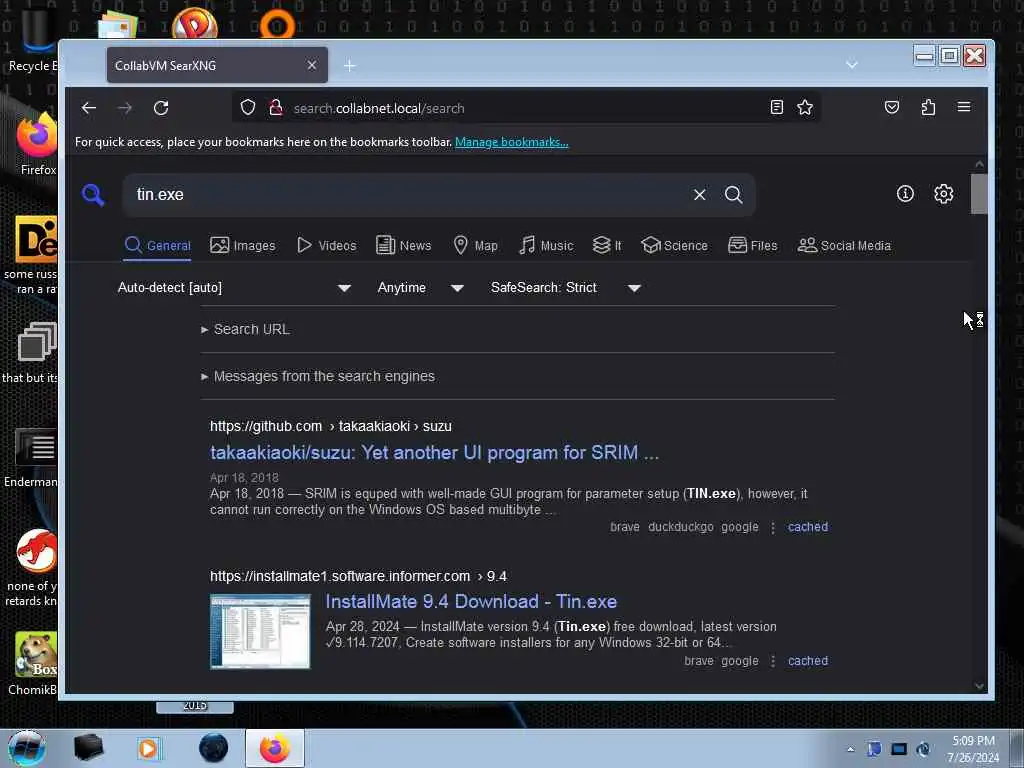The width and height of the screenshot is (1024, 768).
Task: Open the SearXNG about info icon
Action: point(904,193)
